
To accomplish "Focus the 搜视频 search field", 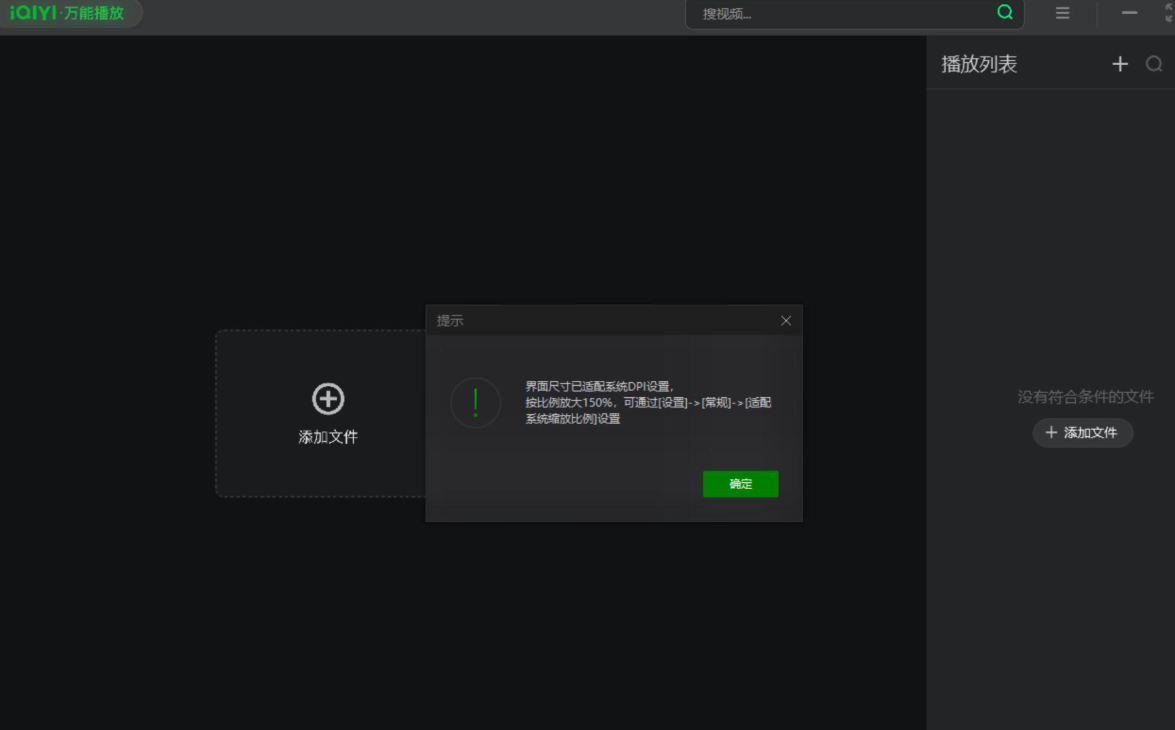I will click(840, 14).
